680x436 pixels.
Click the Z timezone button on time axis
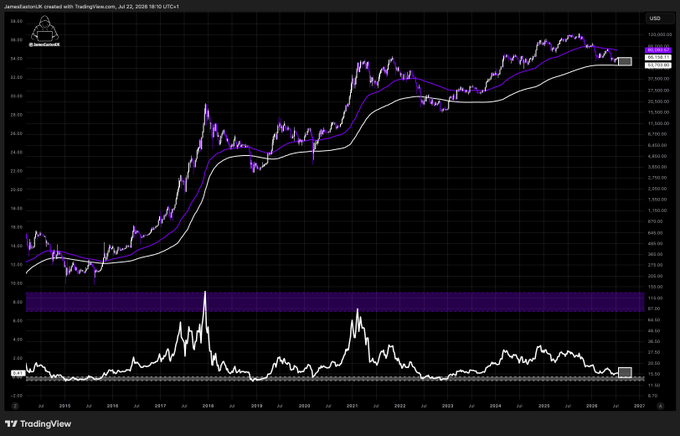tap(15, 406)
